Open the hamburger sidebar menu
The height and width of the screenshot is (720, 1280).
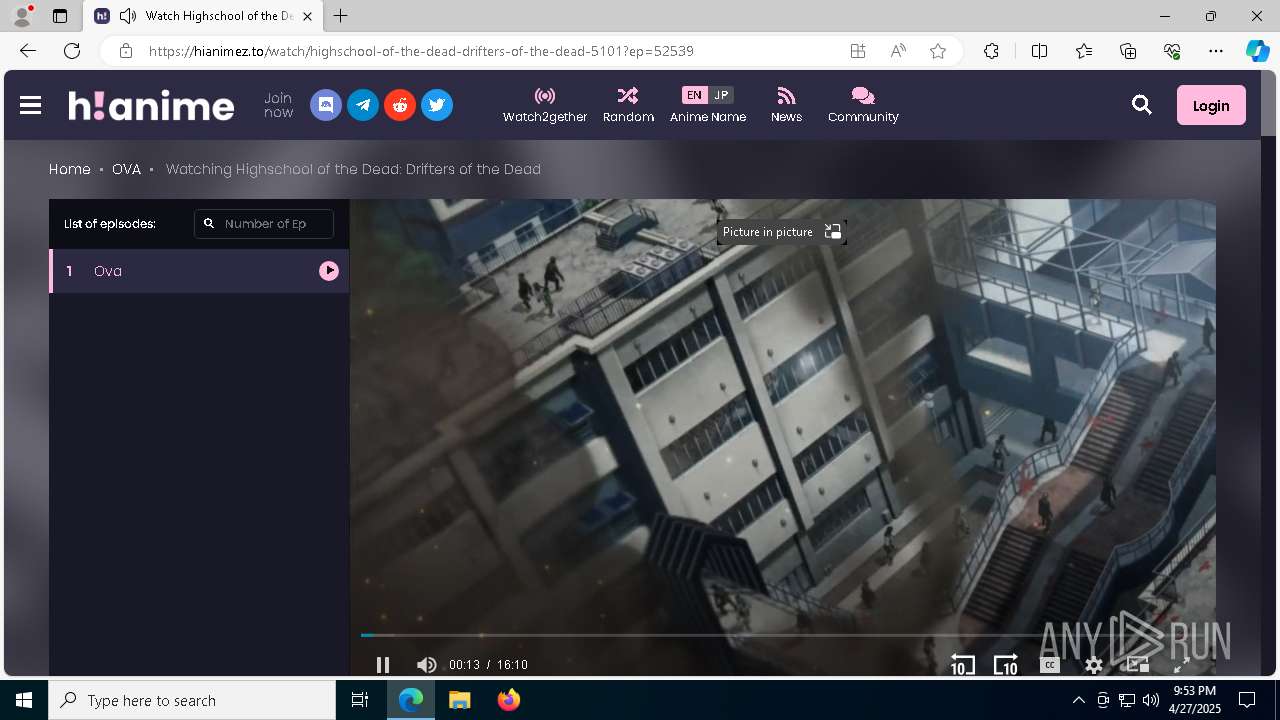pyautogui.click(x=30, y=105)
